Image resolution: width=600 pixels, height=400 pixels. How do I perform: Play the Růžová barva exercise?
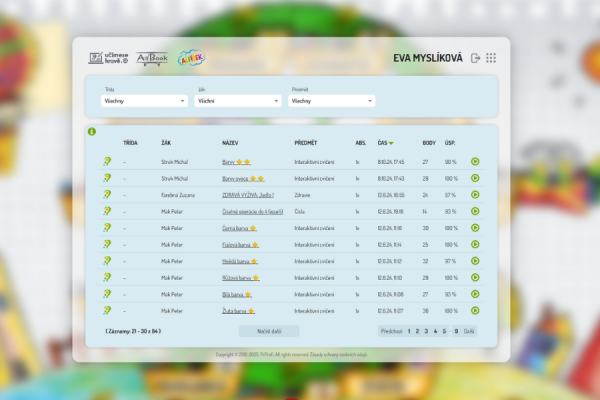click(x=475, y=277)
